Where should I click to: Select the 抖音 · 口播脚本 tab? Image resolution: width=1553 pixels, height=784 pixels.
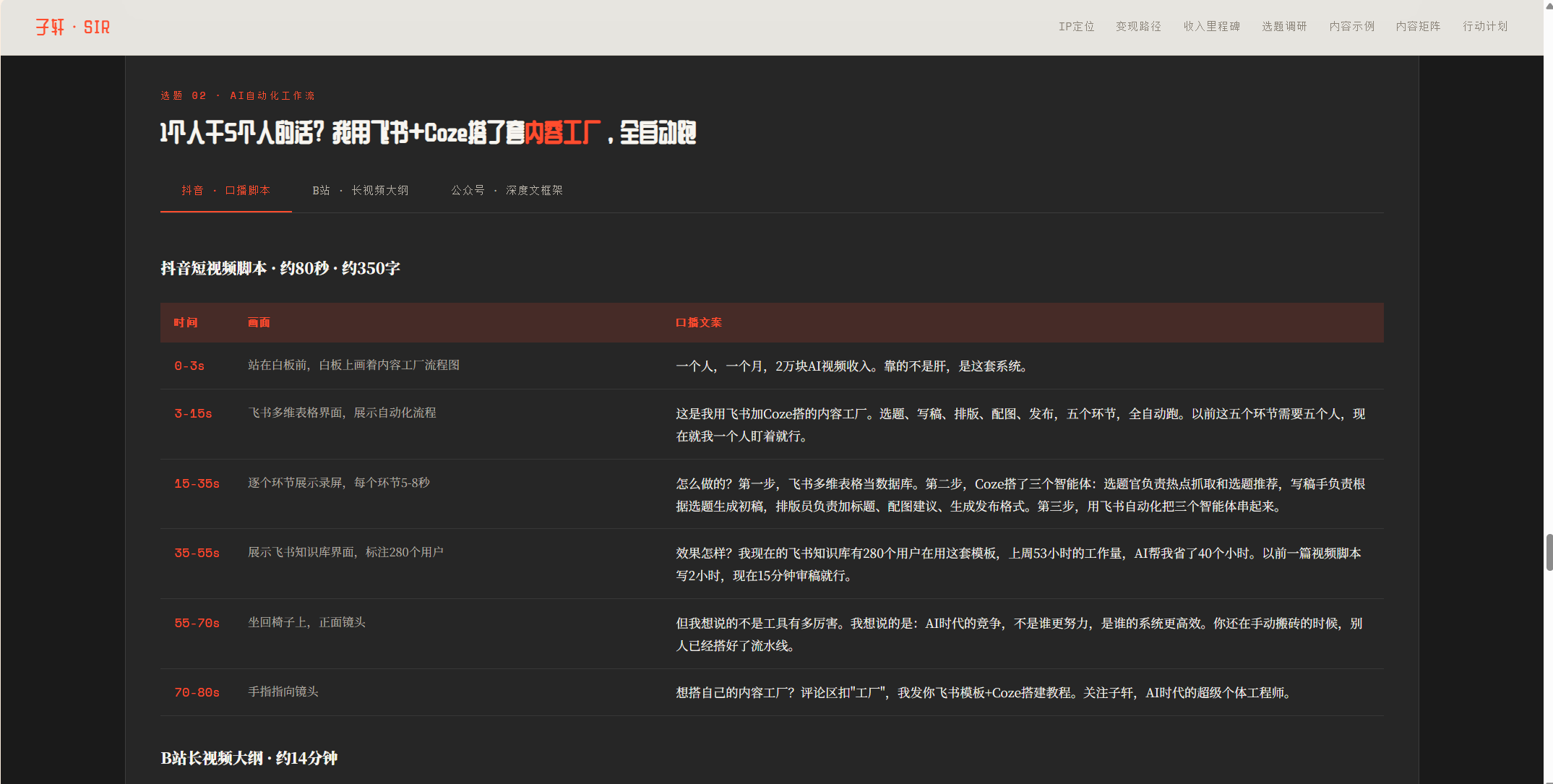coord(225,191)
